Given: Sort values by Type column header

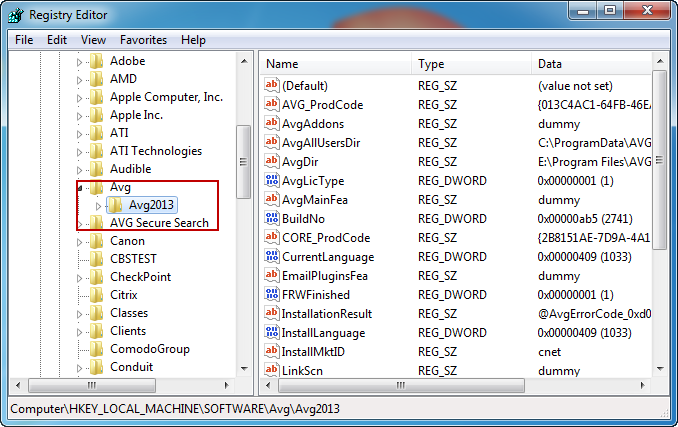Looking at the screenshot, I should [471, 64].
